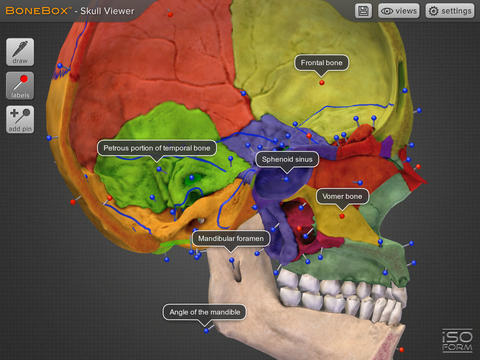Open the settings gear menu

[x=450, y=11]
